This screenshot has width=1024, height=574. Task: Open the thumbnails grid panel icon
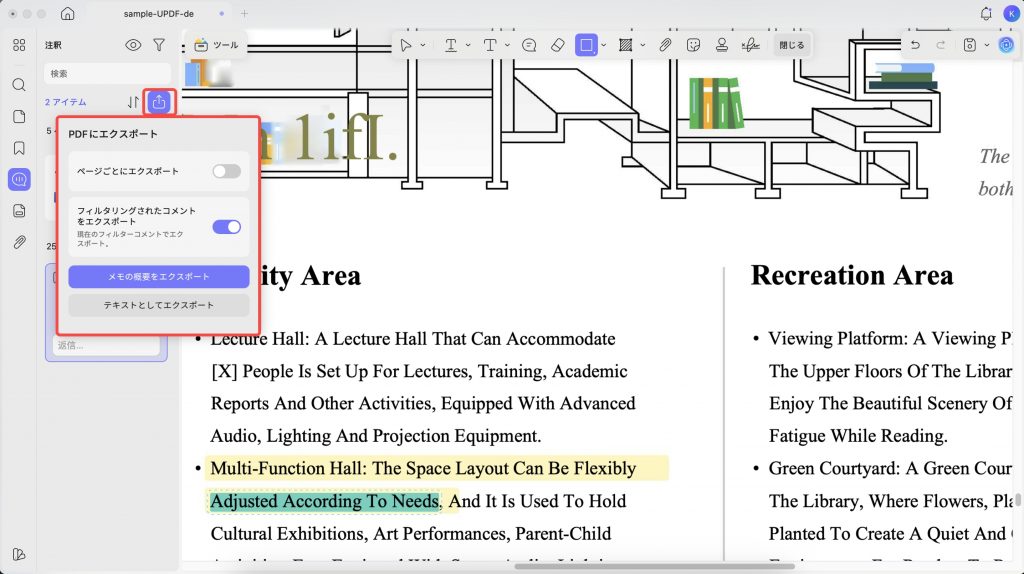click(x=19, y=45)
